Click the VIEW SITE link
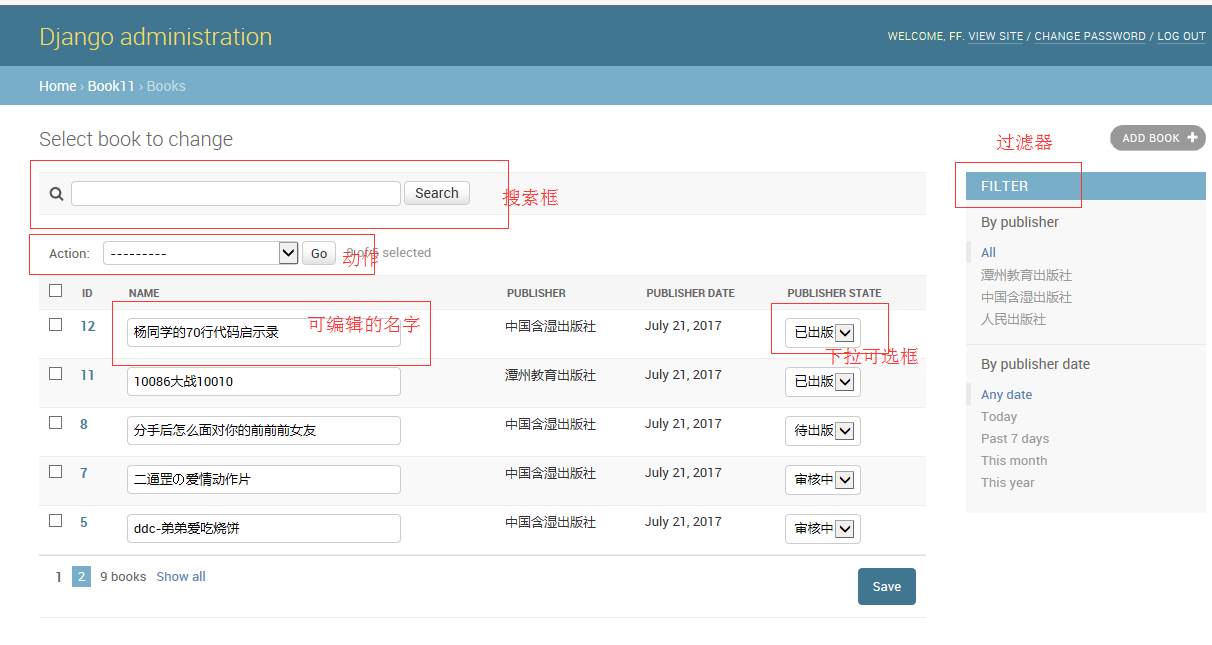1212x645 pixels. coord(996,36)
